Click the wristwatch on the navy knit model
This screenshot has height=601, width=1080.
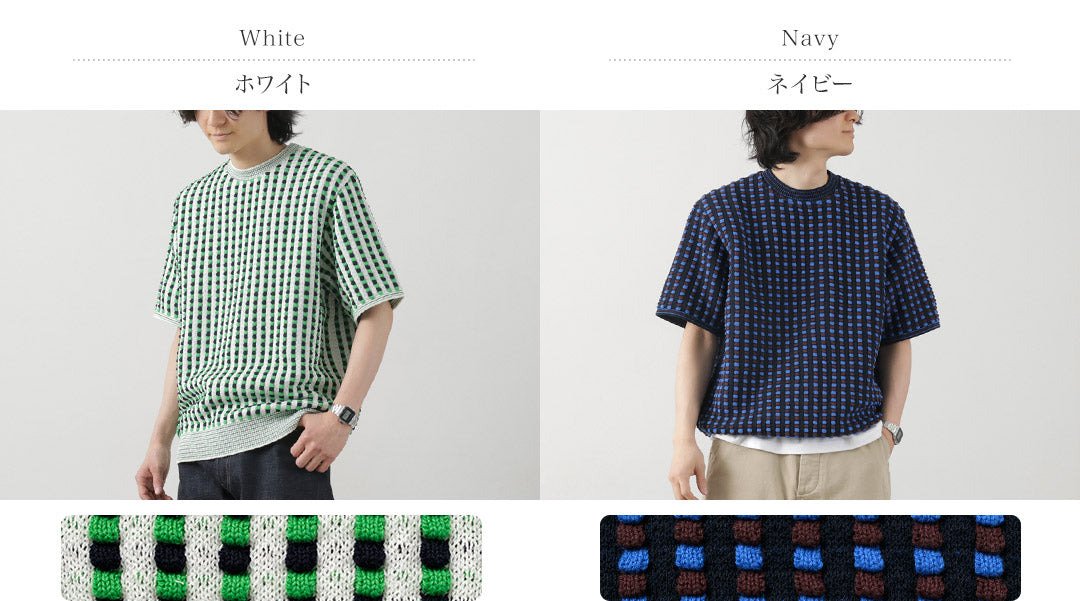[x=893, y=432]
